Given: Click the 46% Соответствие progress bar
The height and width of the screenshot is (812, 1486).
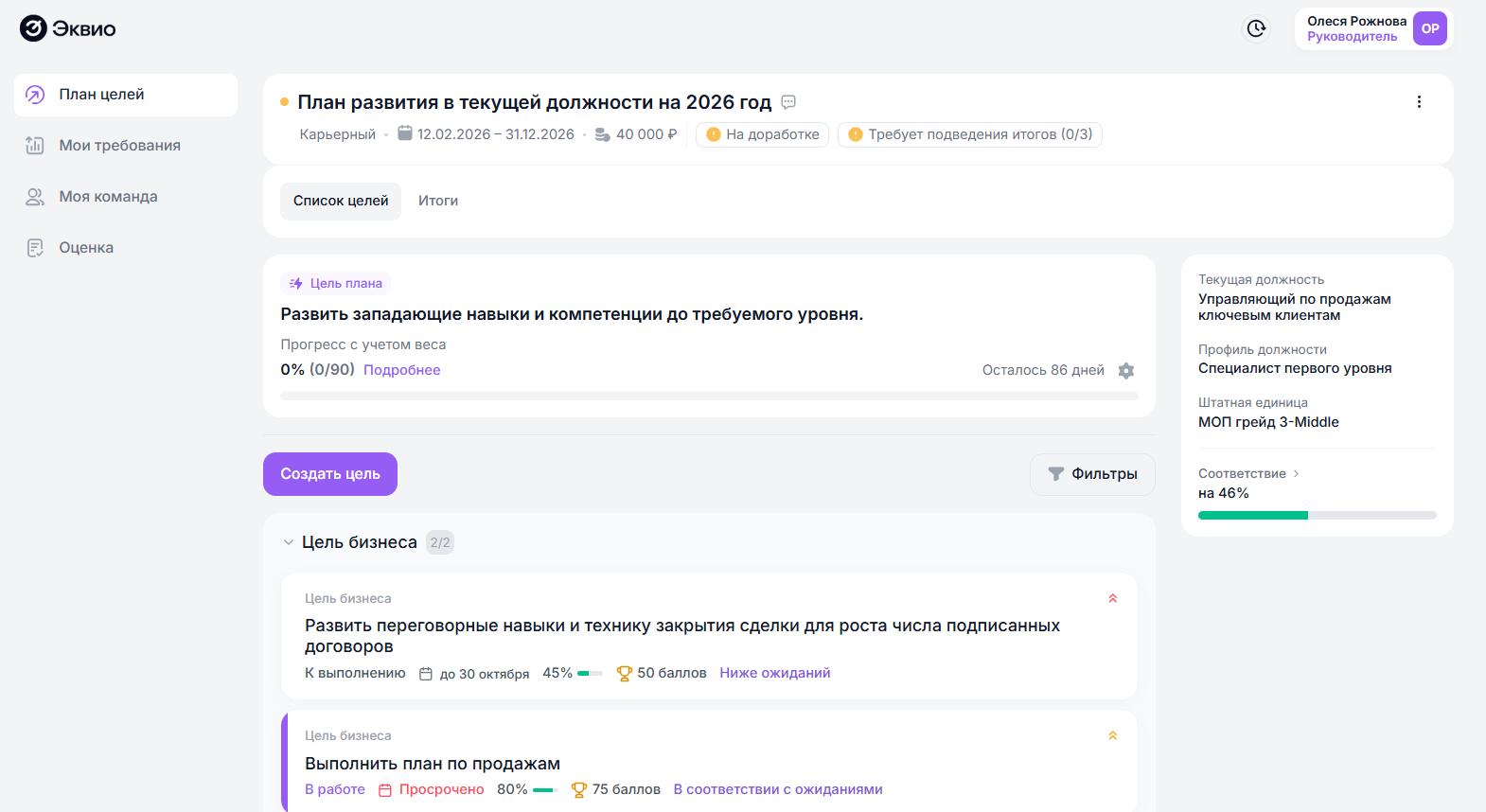Looking at the screenshot, I should click(1318, 515).
